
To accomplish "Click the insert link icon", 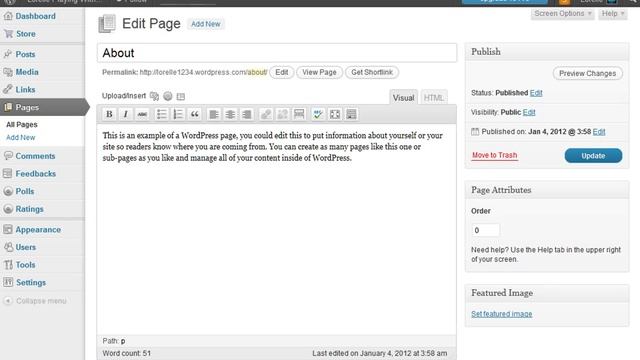I will [266, 114].
